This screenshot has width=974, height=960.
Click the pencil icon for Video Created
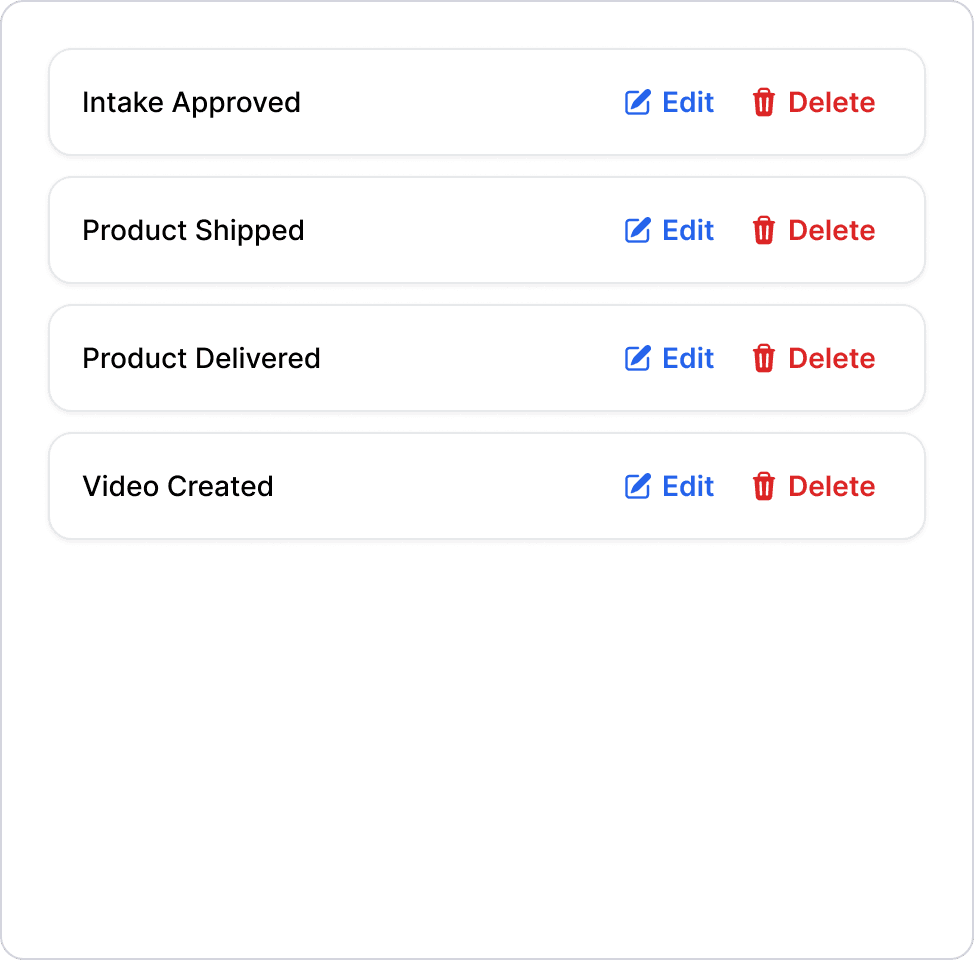pos(637,486)
